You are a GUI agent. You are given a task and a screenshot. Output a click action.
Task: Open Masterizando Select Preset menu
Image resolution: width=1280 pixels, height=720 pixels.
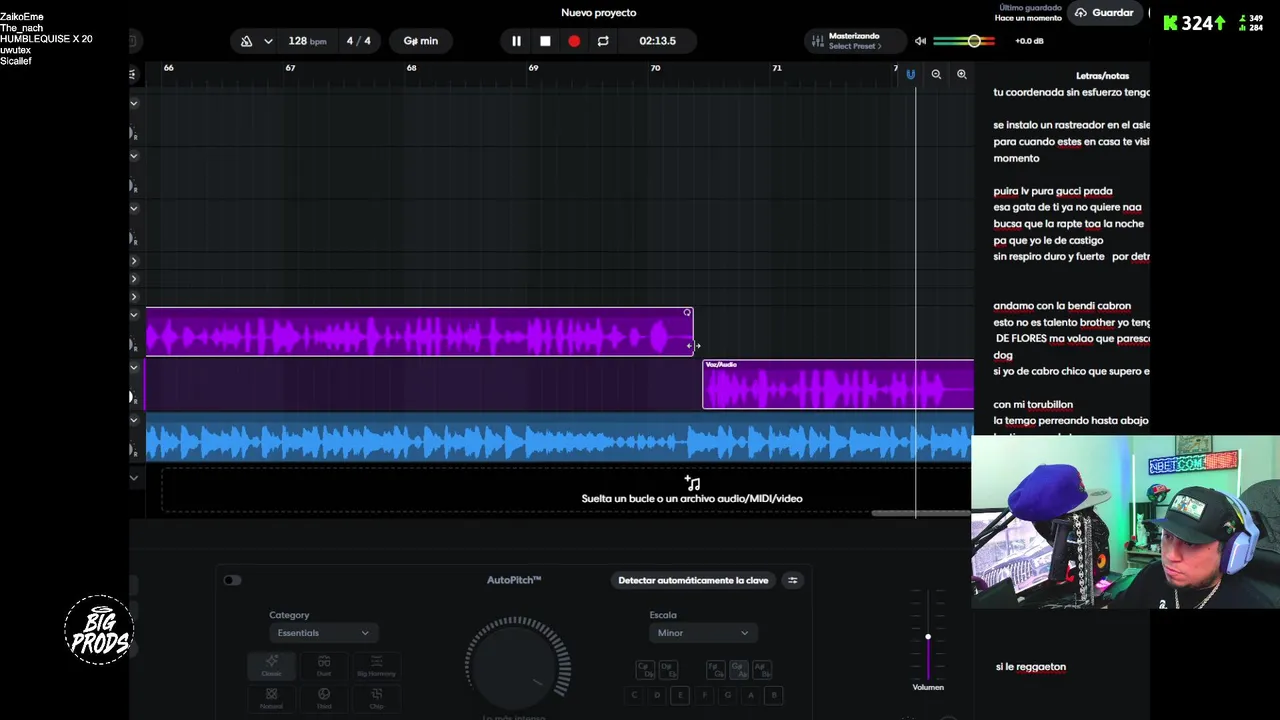pos(855,41)
